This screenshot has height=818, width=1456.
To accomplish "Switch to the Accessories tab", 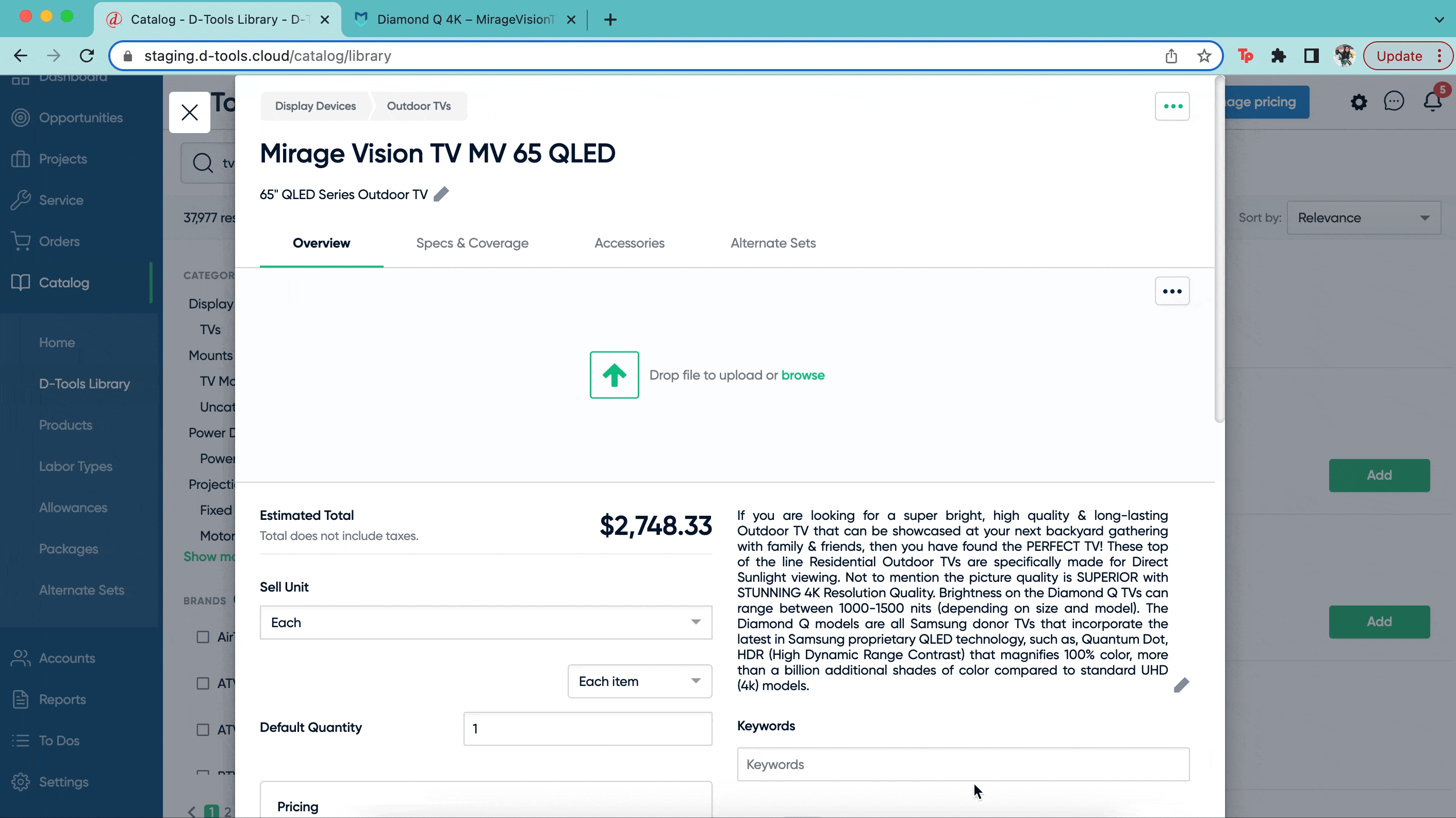I will (629, 243).
